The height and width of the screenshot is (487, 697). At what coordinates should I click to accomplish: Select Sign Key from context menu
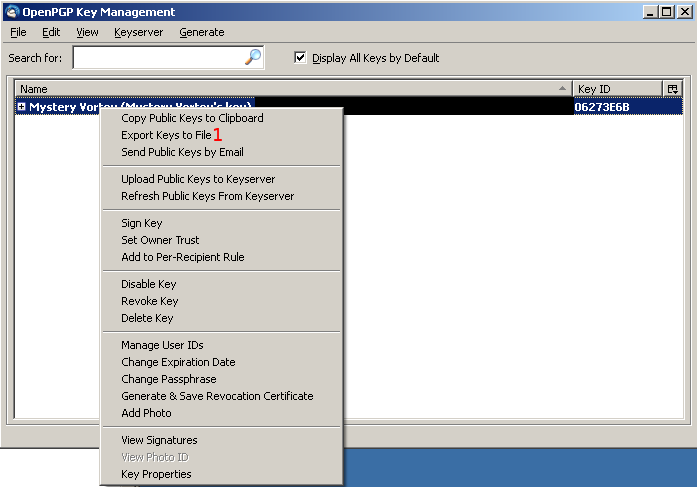221,223
